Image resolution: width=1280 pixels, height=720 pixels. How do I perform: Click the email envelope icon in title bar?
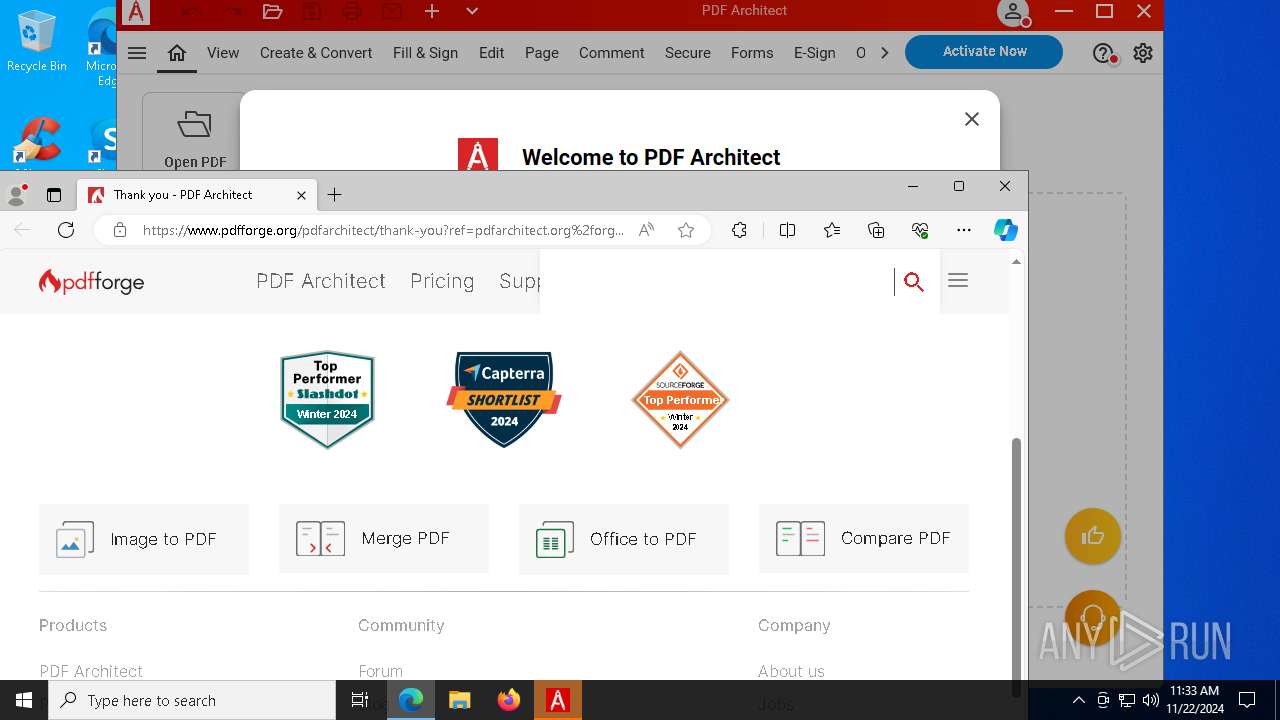click(x=392, y=11)
